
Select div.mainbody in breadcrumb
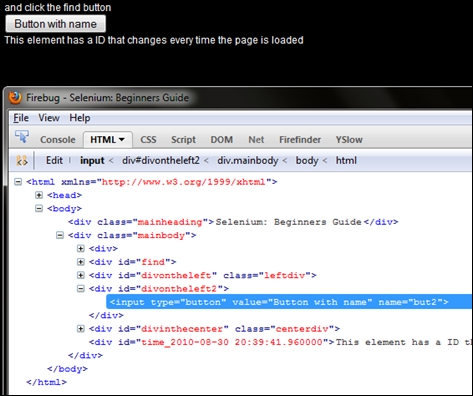click(x=248, y=161)
